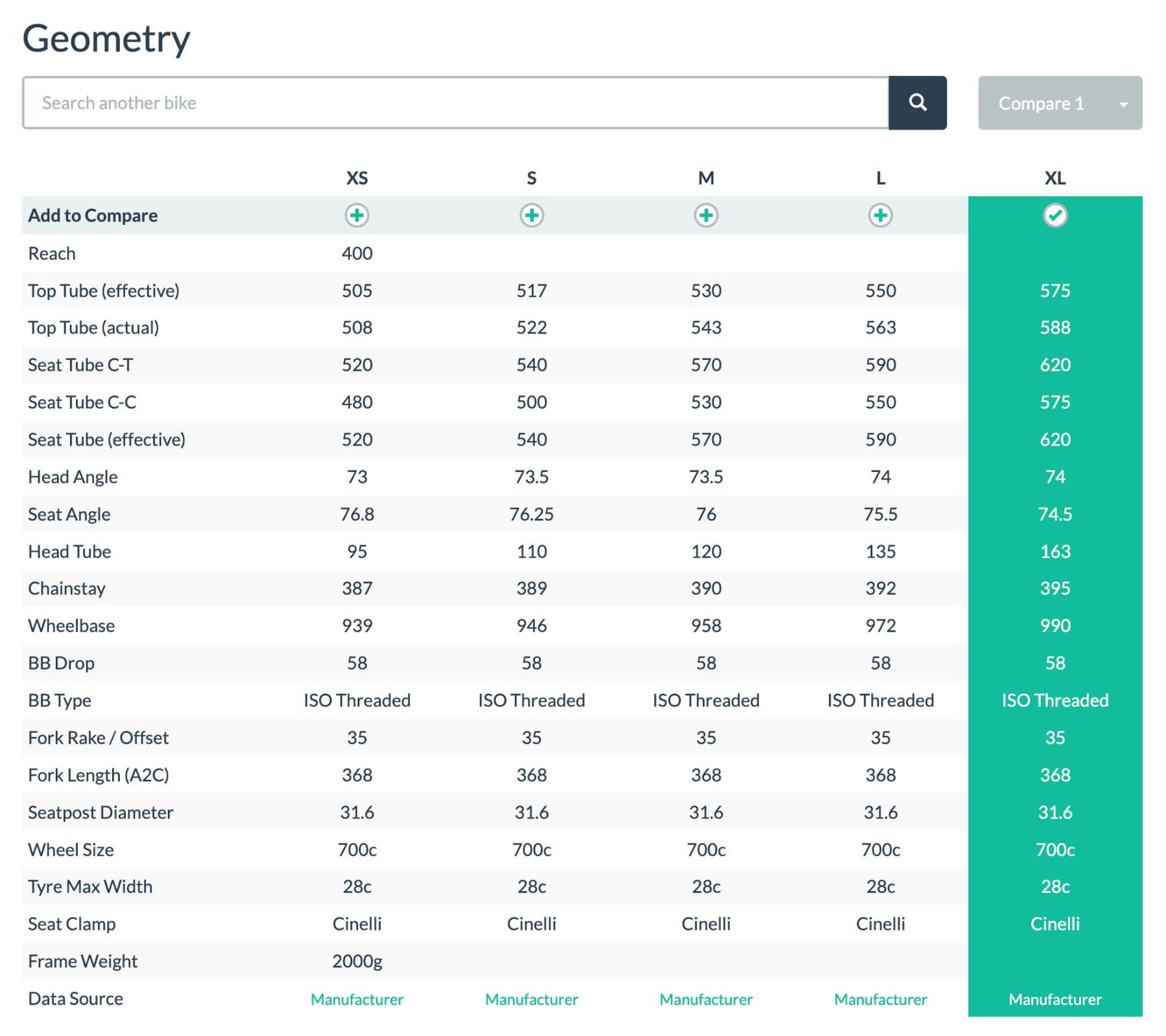This screenshot has width=1166, height=1036.
Task: Focus the Search another bike field
Action: click(456, 103)
